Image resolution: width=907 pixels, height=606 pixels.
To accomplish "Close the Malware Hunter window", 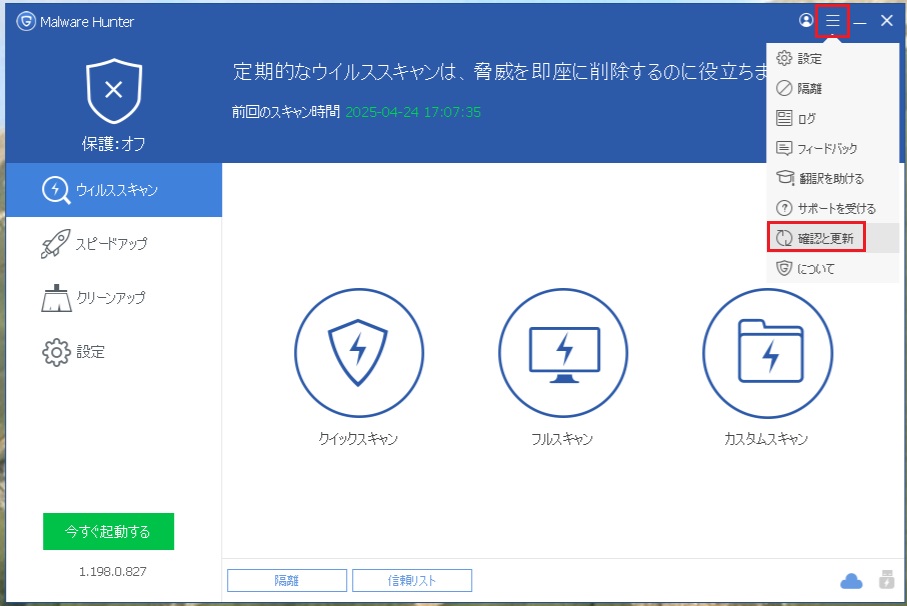I will pos(887,21).
